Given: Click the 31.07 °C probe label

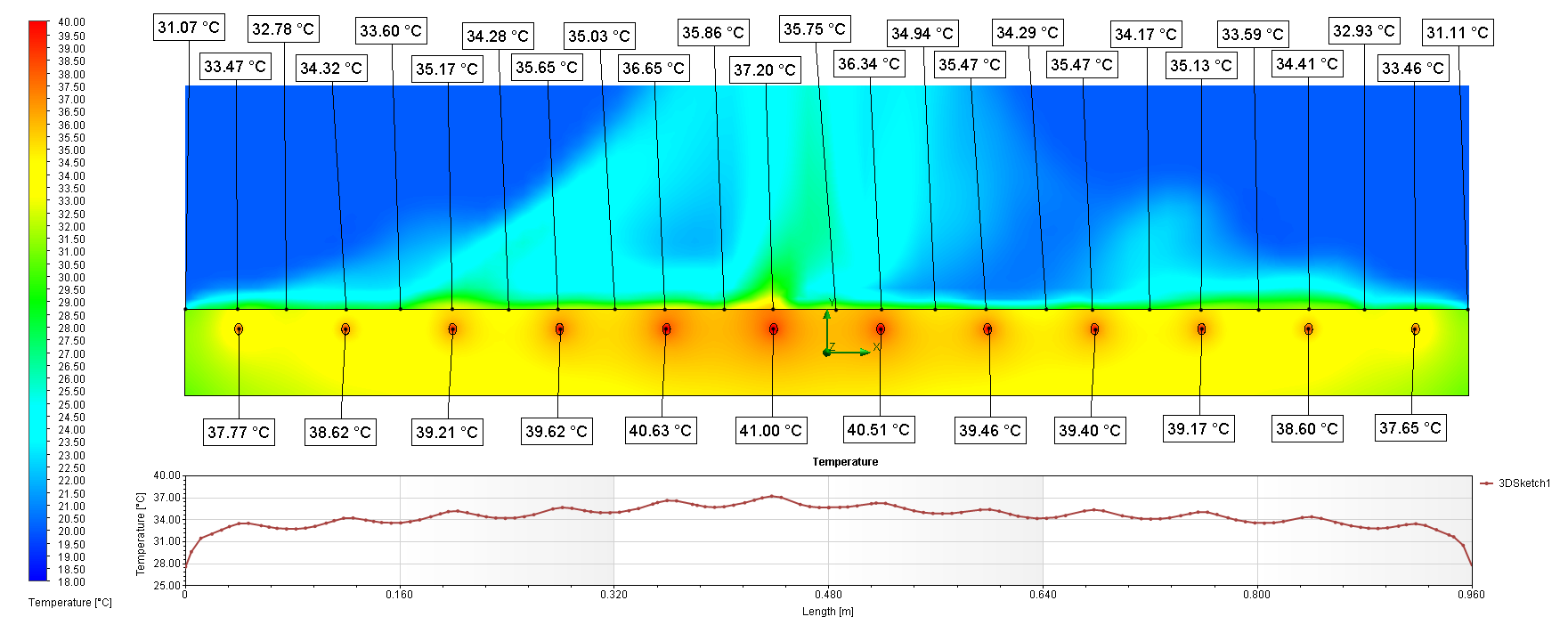Looking at the screenshot, I should tap(189, 28).
